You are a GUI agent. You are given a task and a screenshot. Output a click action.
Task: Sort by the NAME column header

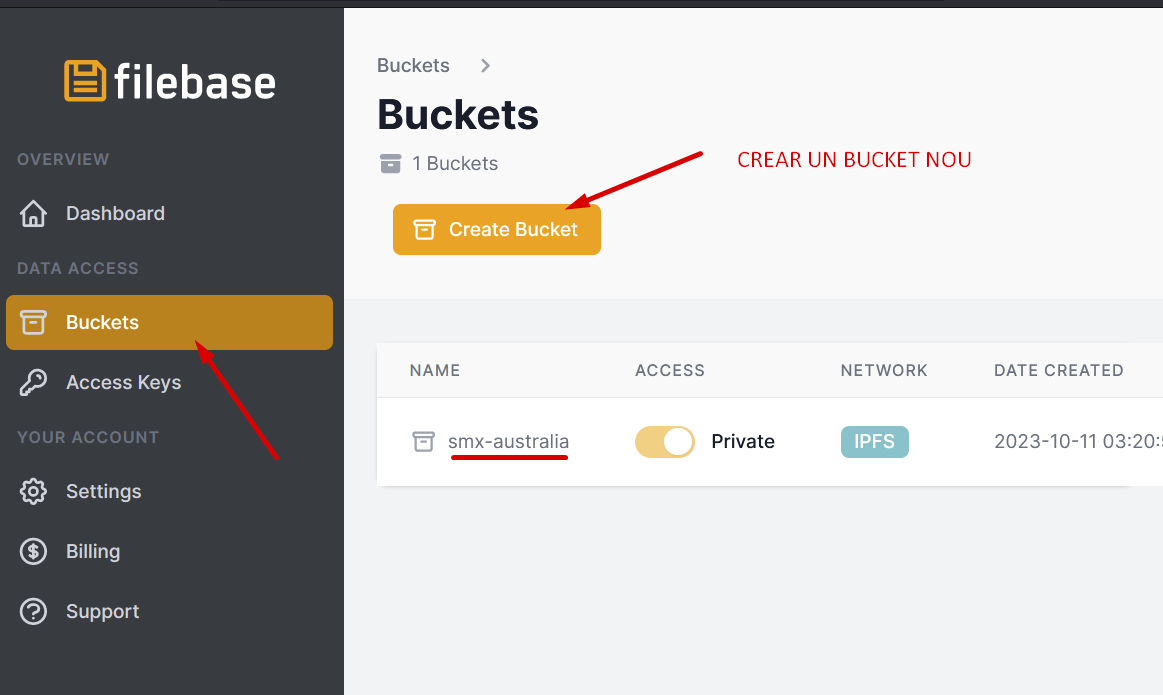pos(435,370)
